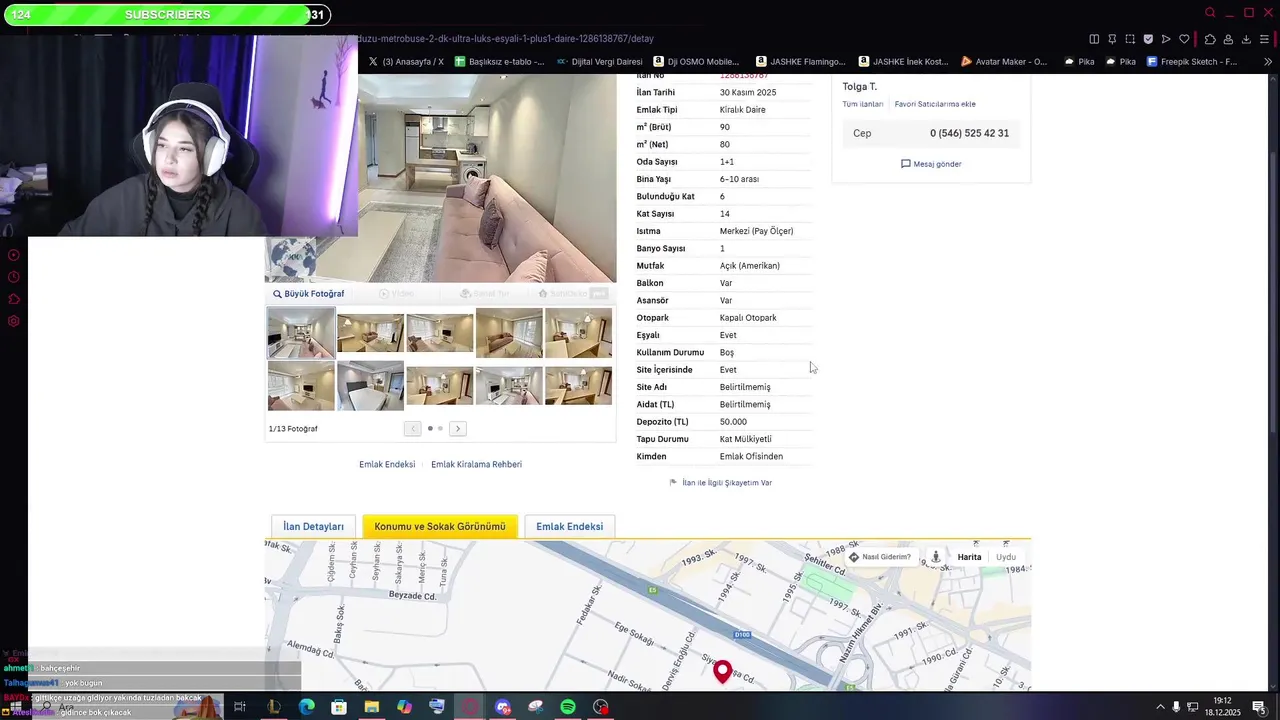This screenshot has height=720, width=1280.
Task: Switch to the İlan Detayları tab
Action: [x=313, y=527]
